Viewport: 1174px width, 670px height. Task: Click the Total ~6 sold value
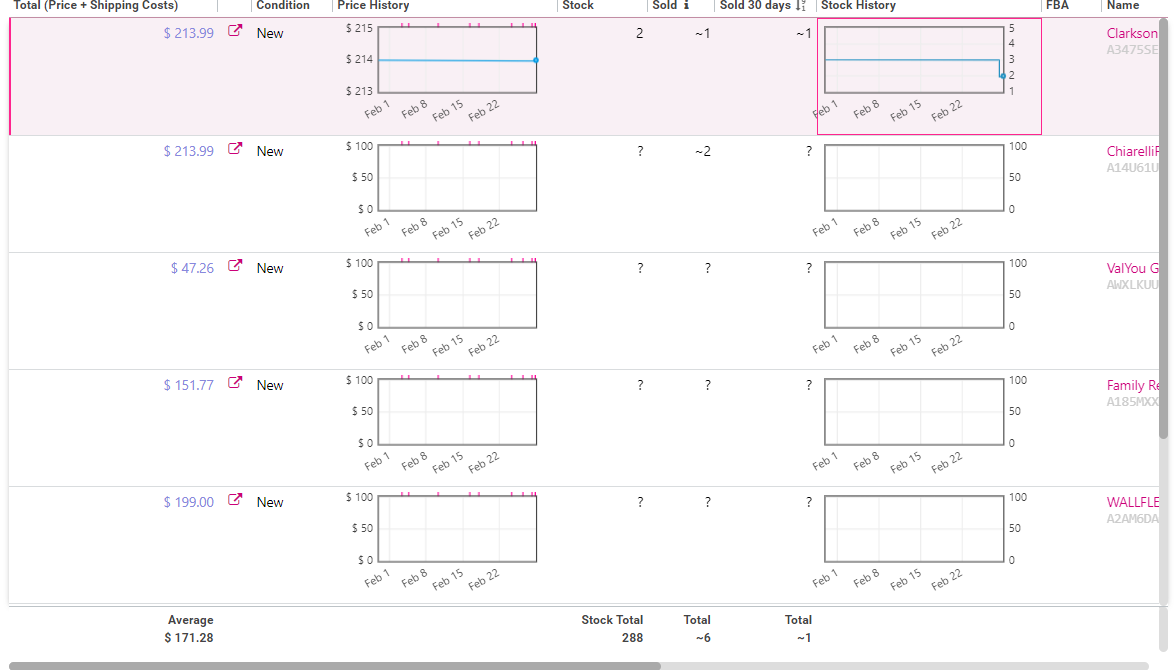[703, 638]
